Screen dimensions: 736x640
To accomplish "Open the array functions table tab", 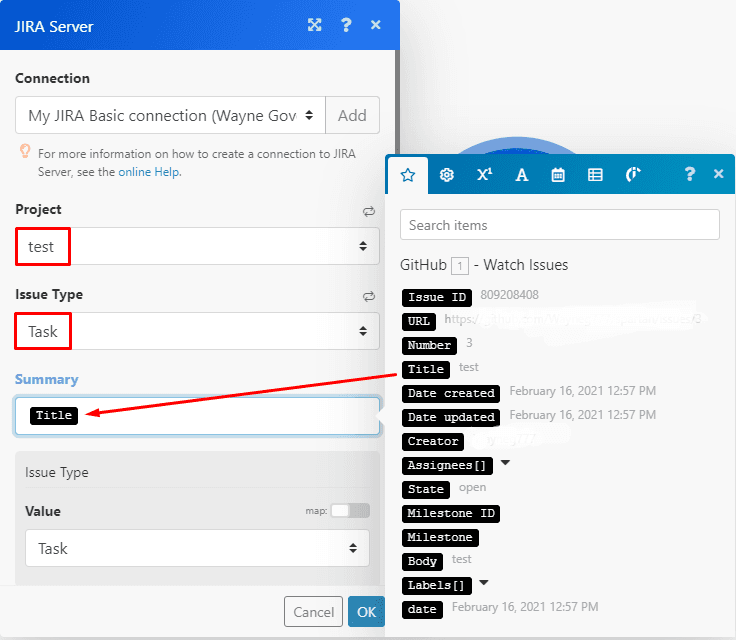I will 595,174.
